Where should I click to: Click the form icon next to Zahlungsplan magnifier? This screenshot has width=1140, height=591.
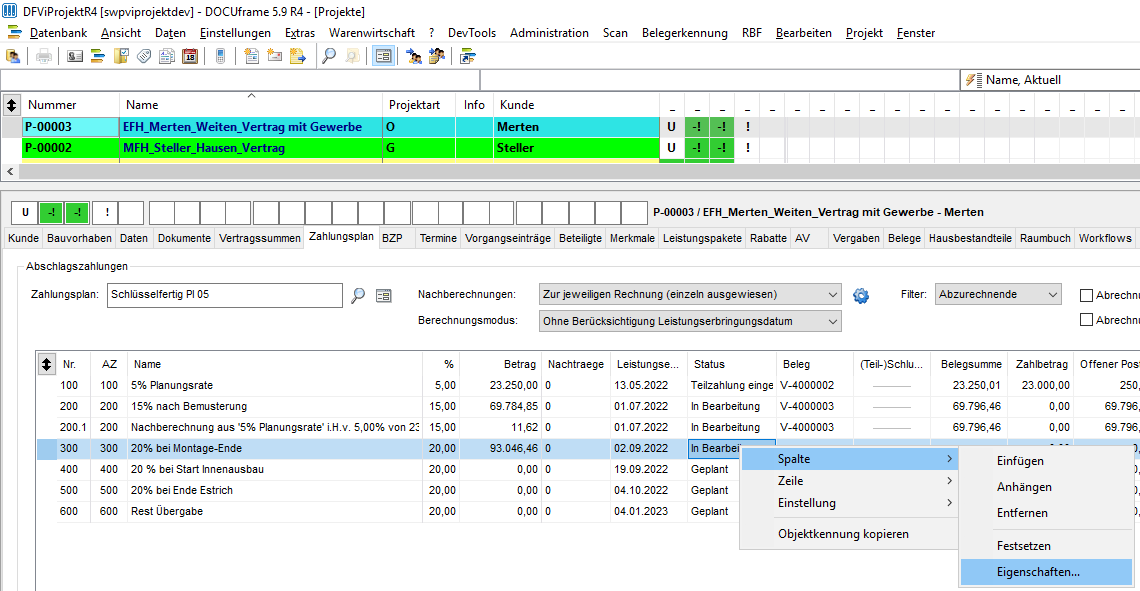(x=383, y=295)
